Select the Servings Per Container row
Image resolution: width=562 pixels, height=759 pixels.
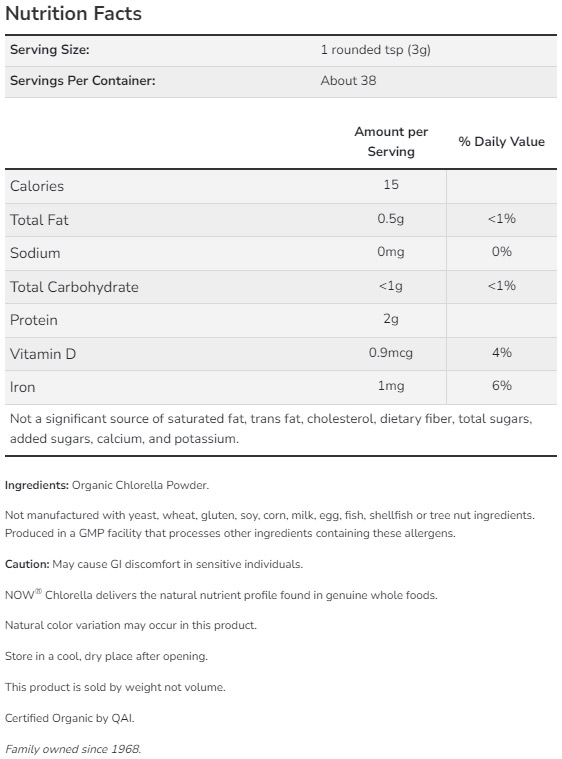pyautogui.click(x=281, y=81)
